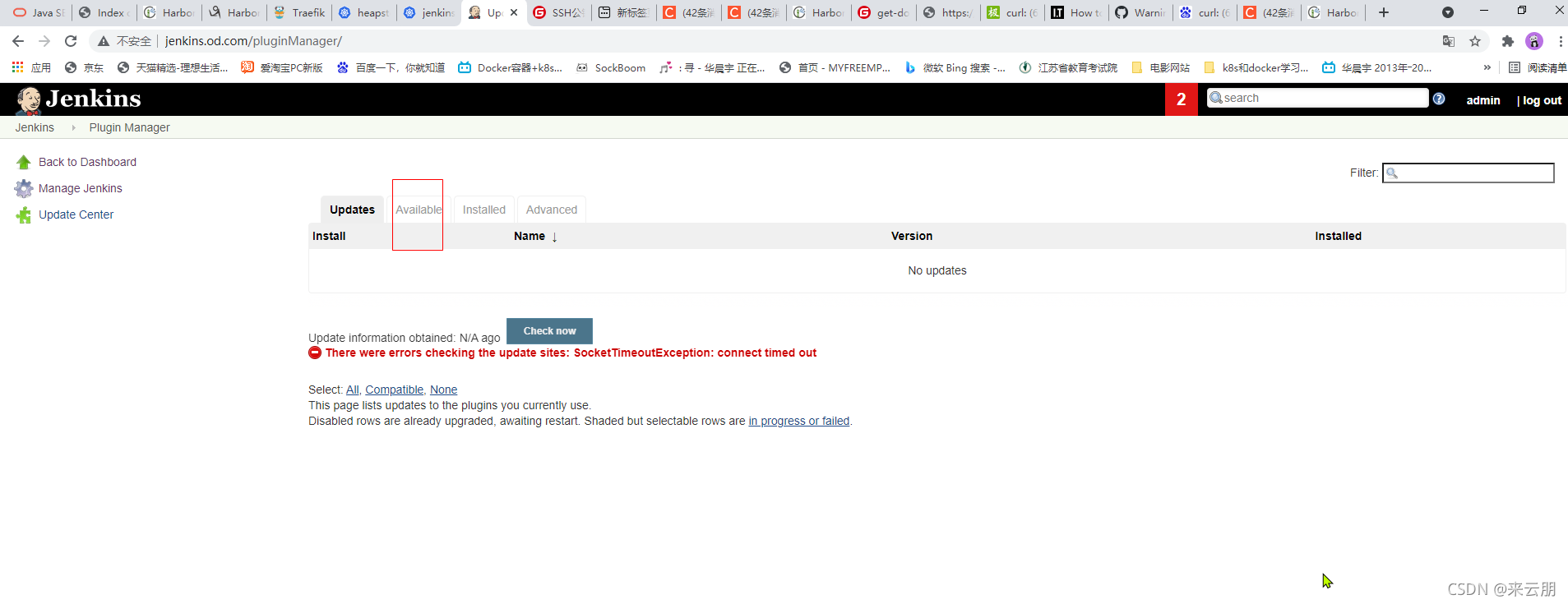The height and width of the screenshot is (604, 1568).
Task: Close the current Update Center tab
Action: 514,12
